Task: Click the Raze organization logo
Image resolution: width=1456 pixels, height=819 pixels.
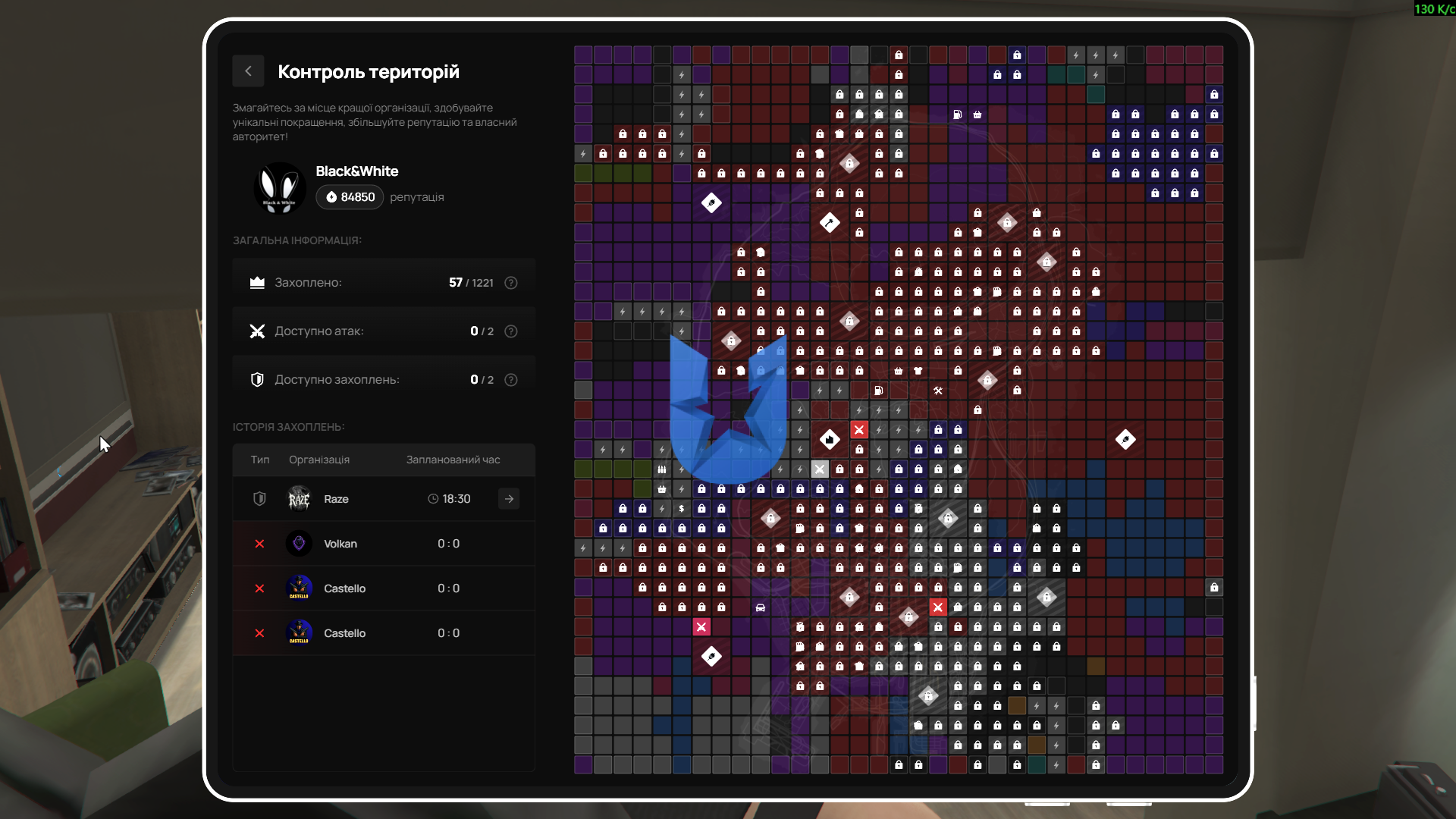Action: point(299,499)
